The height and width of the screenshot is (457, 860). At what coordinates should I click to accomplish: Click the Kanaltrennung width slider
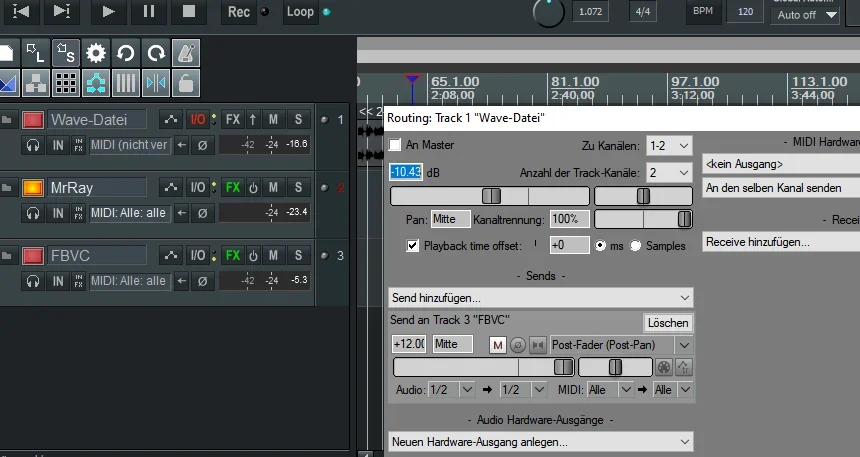pyautogui.click(x=643, y=219)
